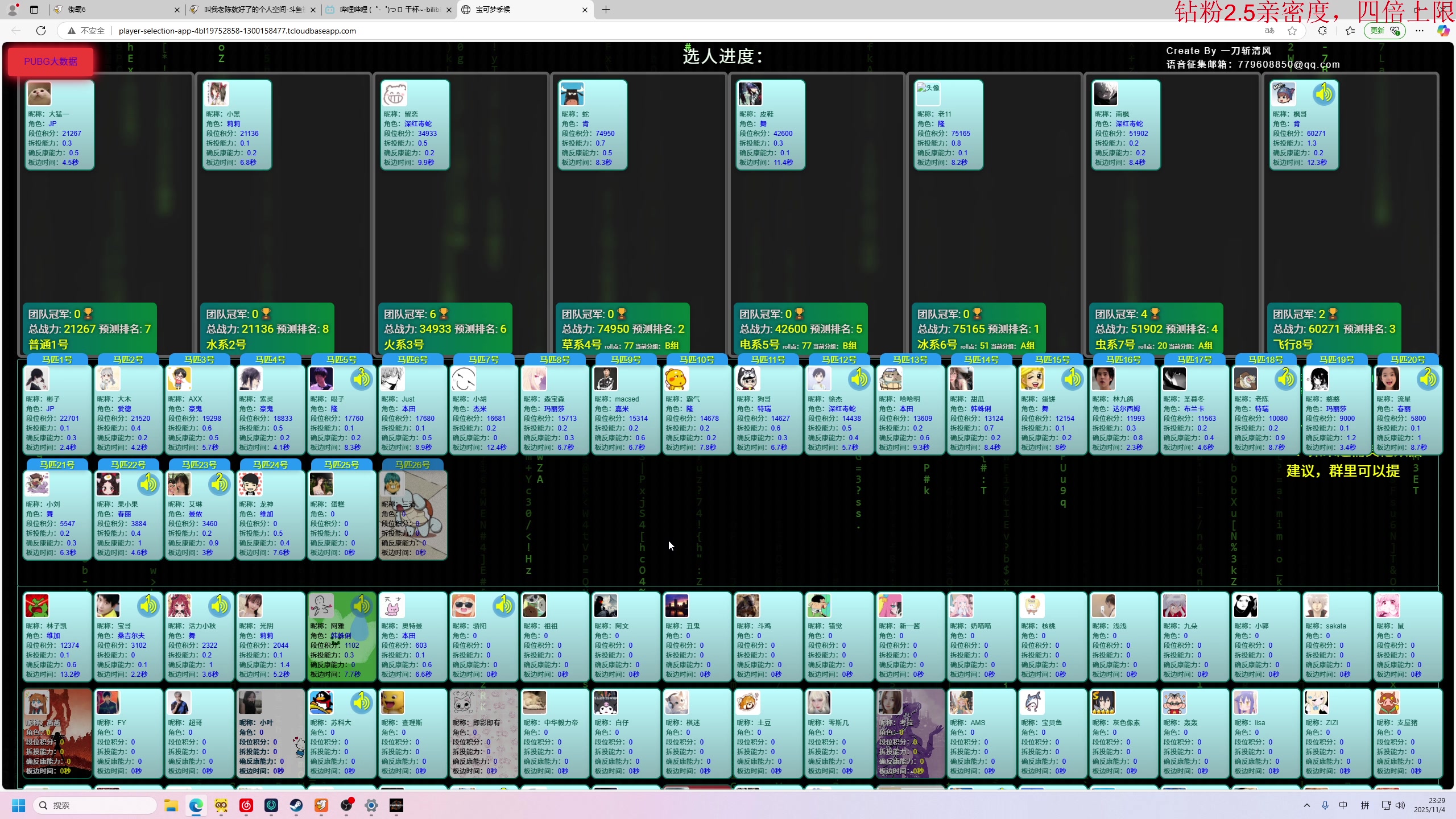
Task: Play the sound on 流星's player card
Action: pos(1428,379)
